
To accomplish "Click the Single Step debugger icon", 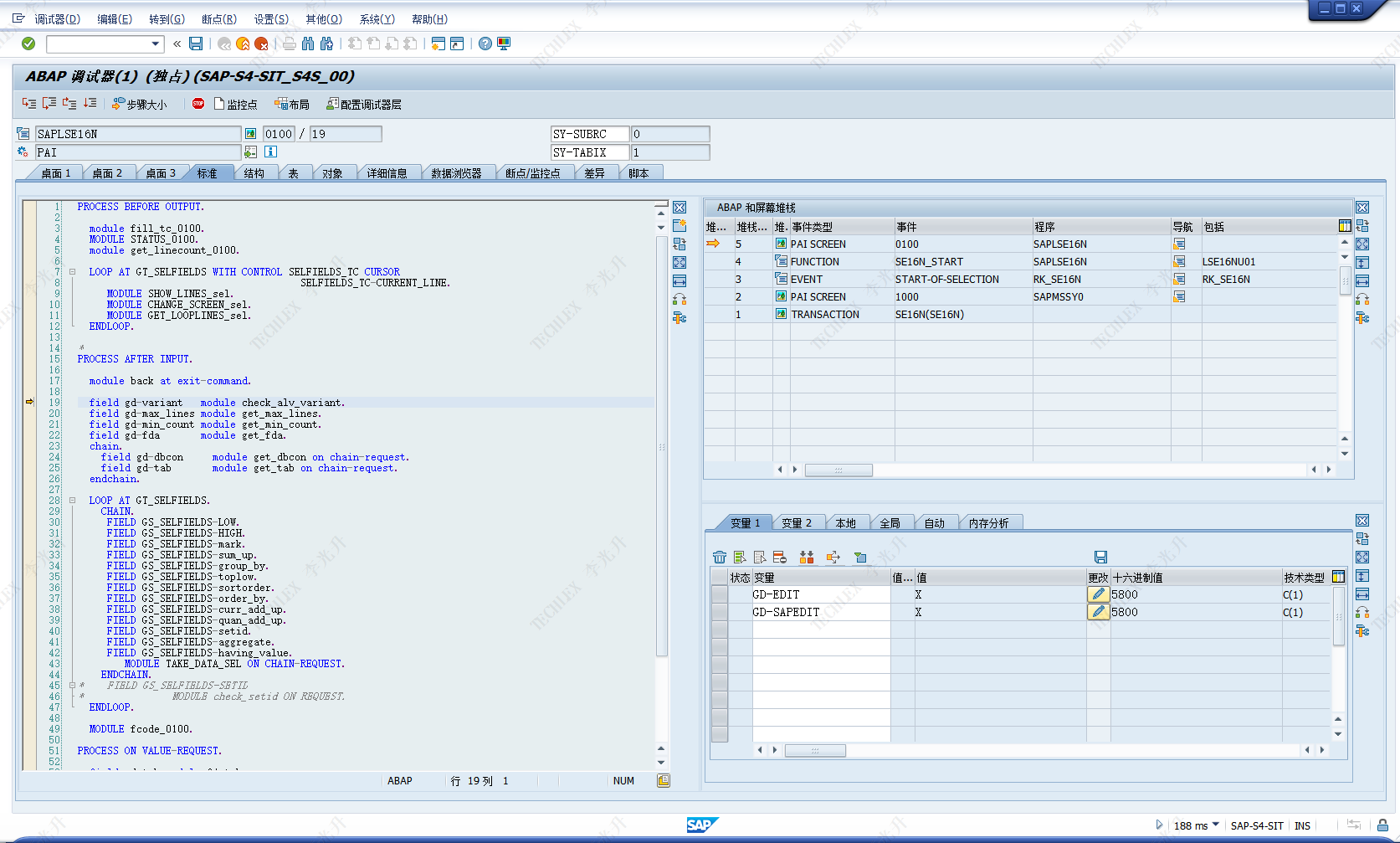I will (x=29, y=104).
